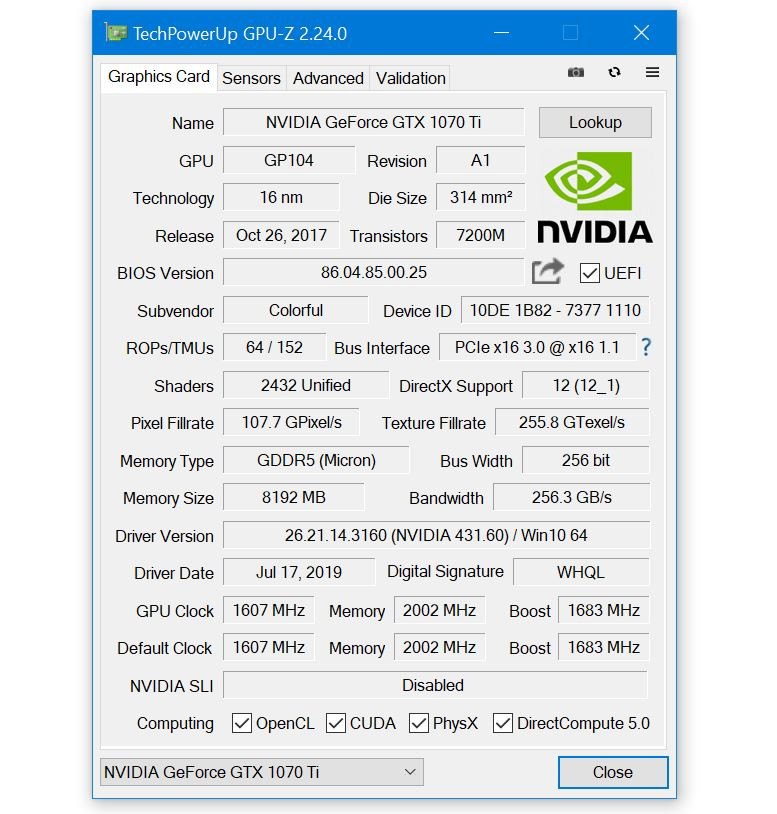The width and height of the screenshot is (777, 814).
Task: Click the Device ID field 10DE 1B82
Action: click(x=555, y=310)
